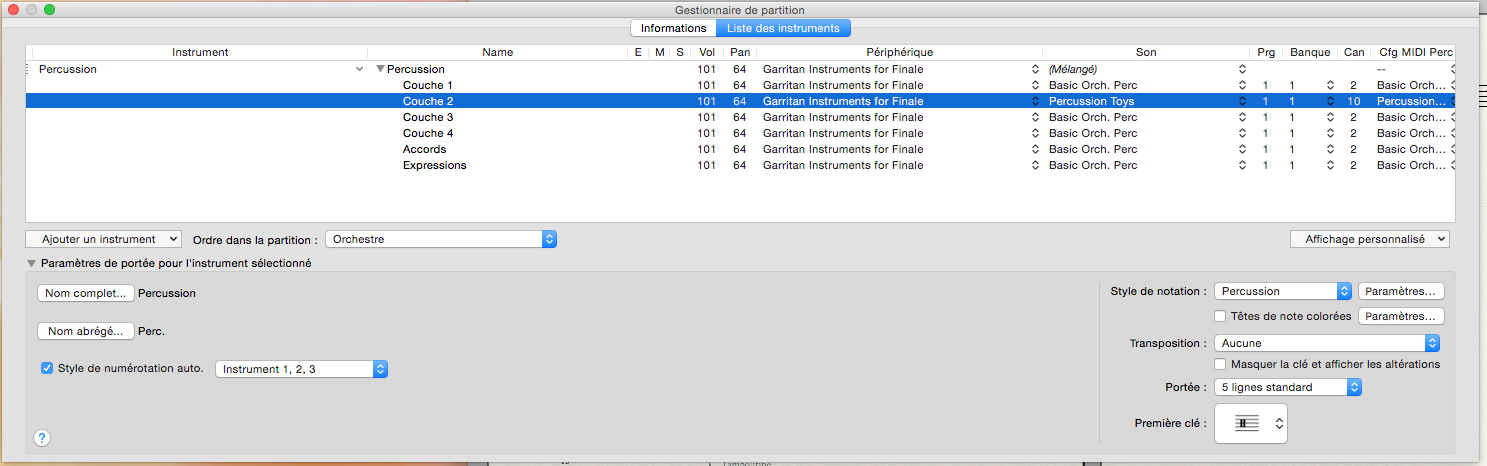Collapse the Paramètres de portée section
Image resolution: width=1487 pixels, height=466 pixels.
click(32, 264)
